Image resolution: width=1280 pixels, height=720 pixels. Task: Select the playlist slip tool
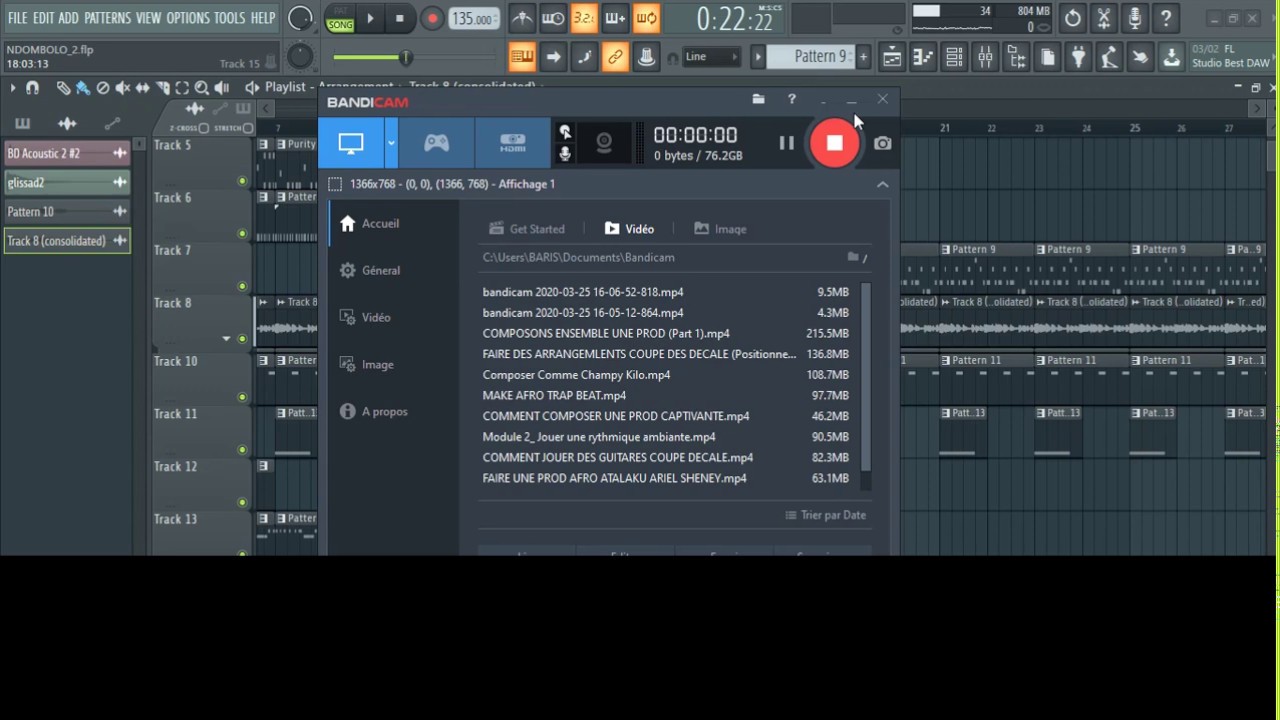tap(143, 88)
